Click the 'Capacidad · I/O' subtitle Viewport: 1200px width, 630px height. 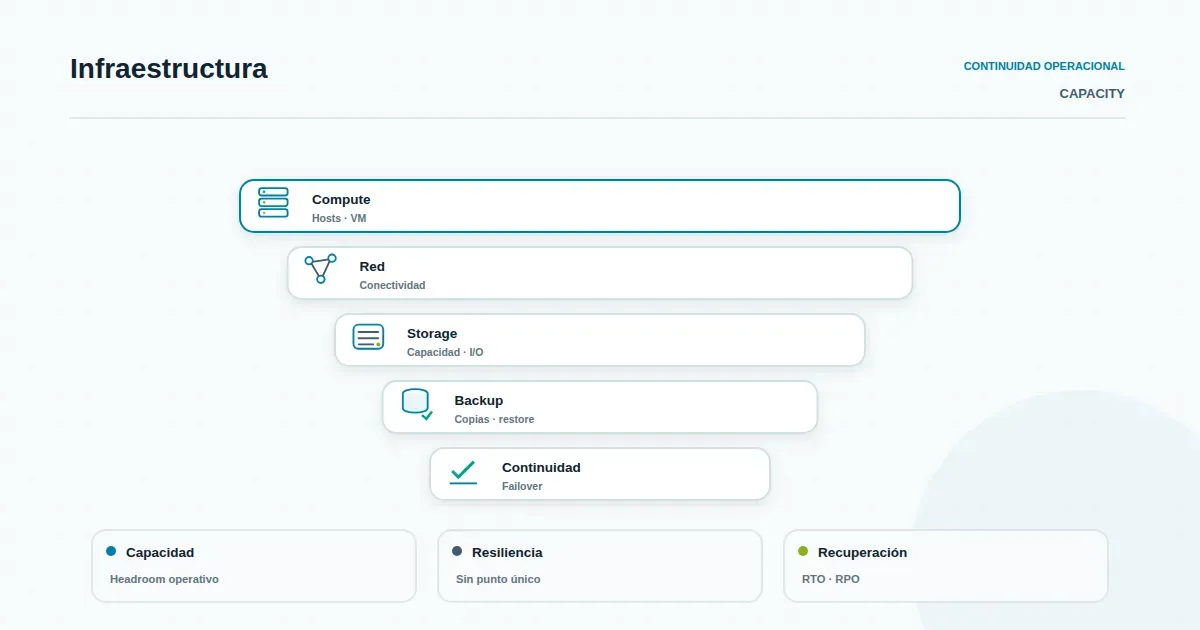pyautogui.click(x=445, y=352)
